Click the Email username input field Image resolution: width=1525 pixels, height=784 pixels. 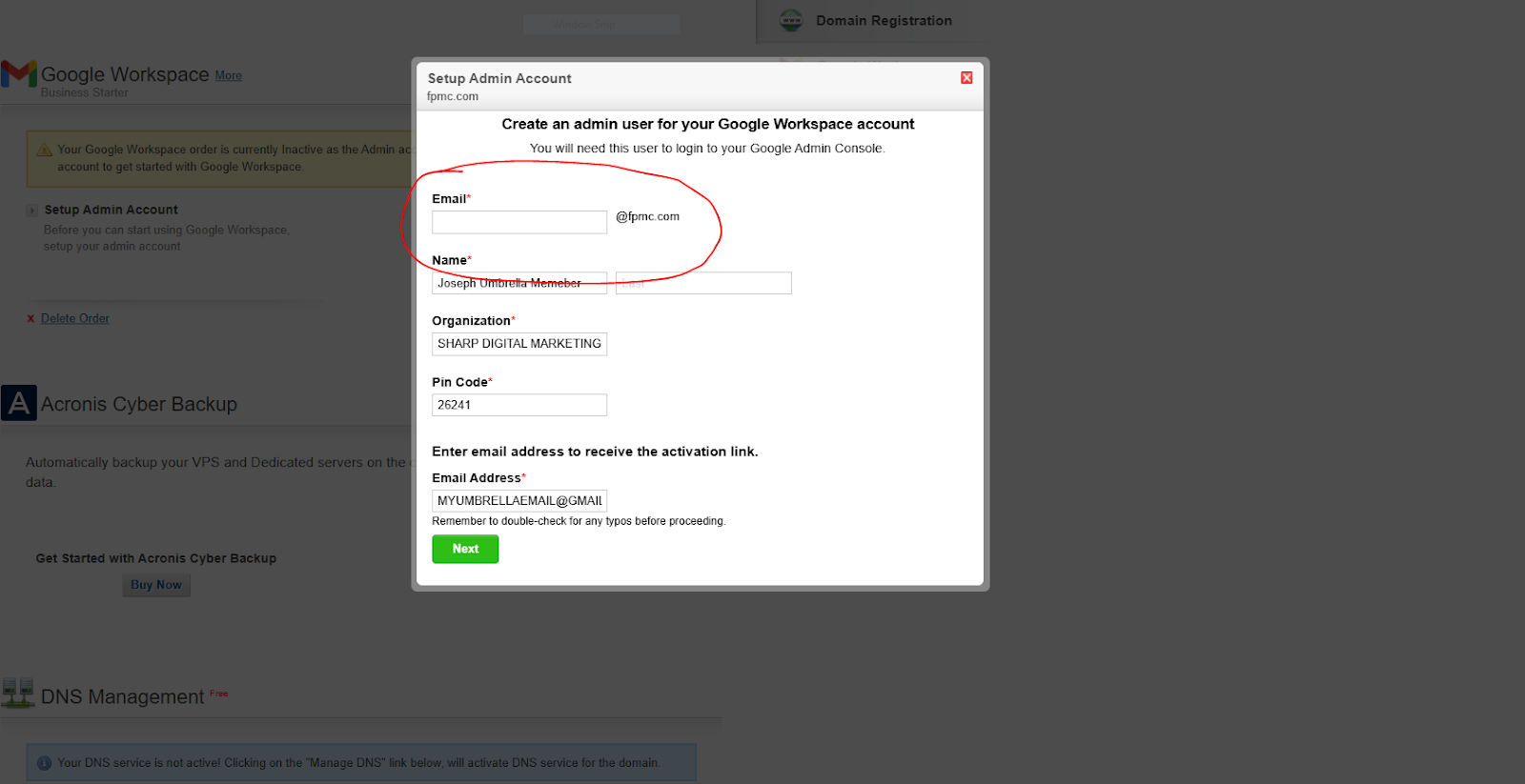(519, 222)
